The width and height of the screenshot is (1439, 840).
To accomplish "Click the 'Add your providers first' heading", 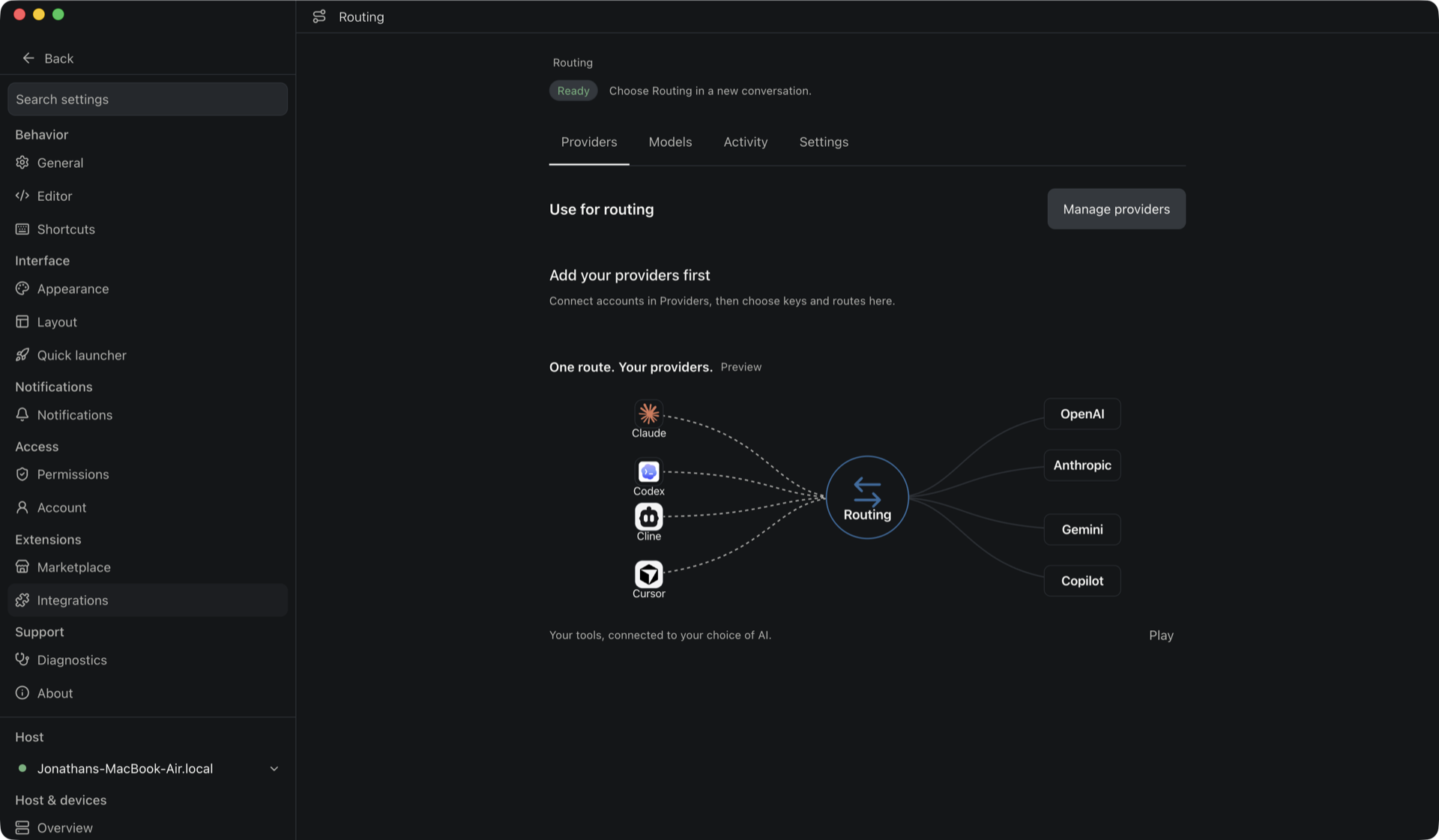I will 630,275.
